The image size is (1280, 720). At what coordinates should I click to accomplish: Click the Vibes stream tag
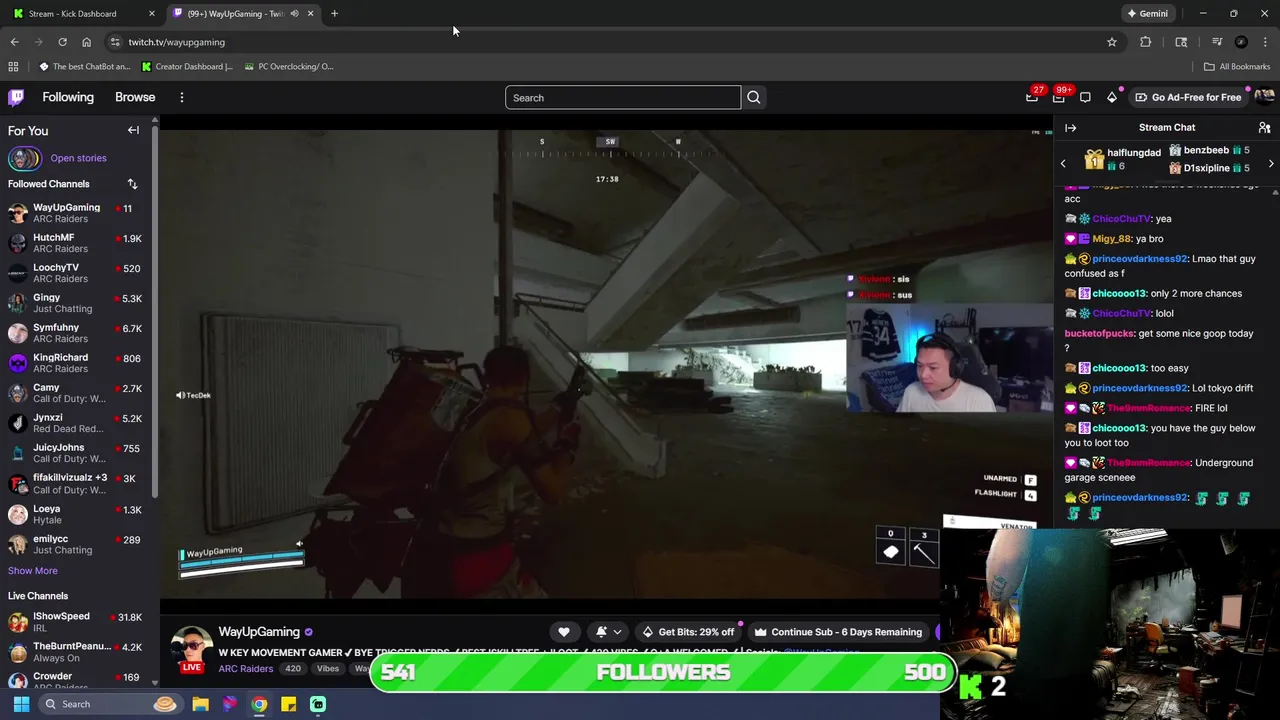pos(328,669)
